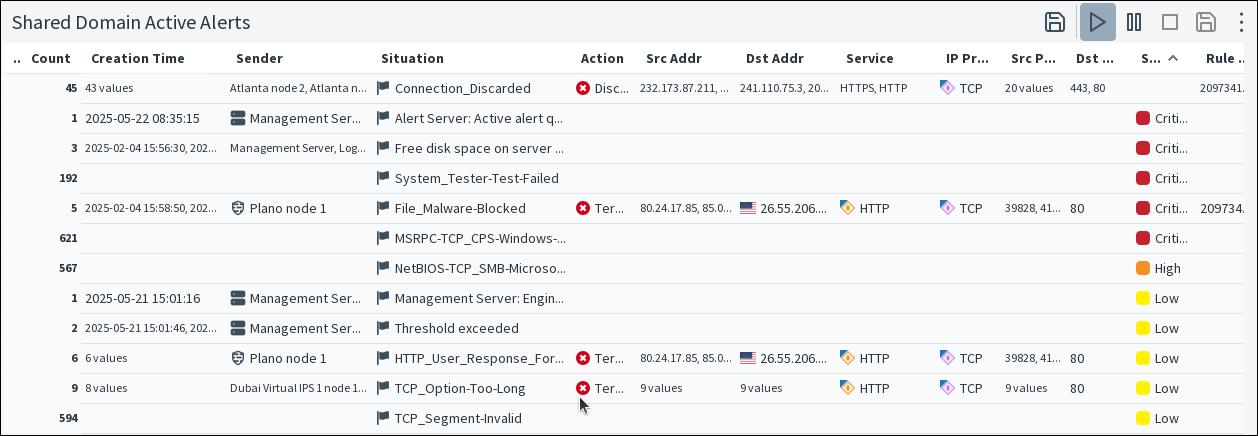
Task: Open the three-dot more options menu
Action: click(1241, 22)
